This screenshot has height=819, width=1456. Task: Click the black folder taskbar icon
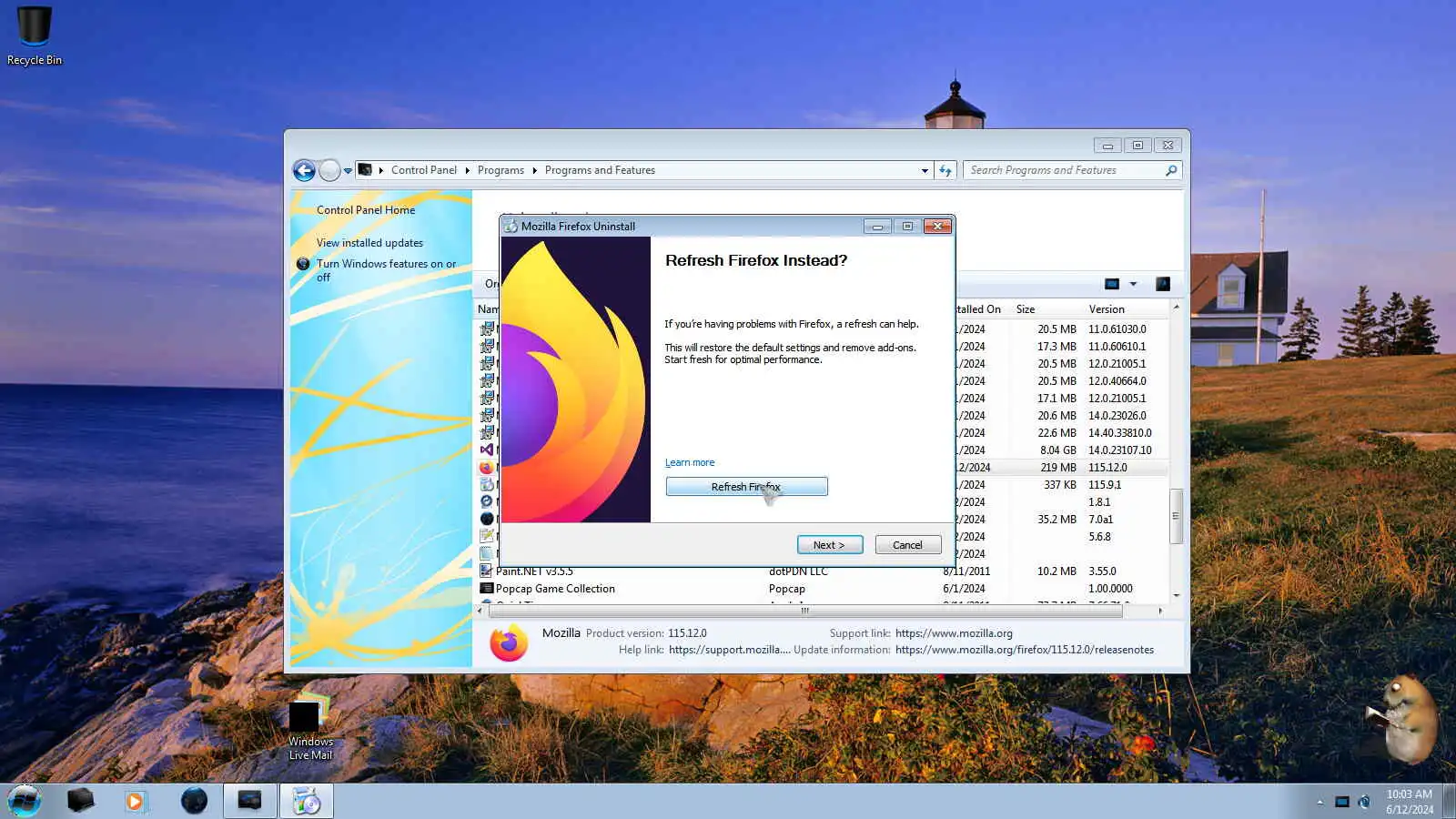(x=80, y=801)
